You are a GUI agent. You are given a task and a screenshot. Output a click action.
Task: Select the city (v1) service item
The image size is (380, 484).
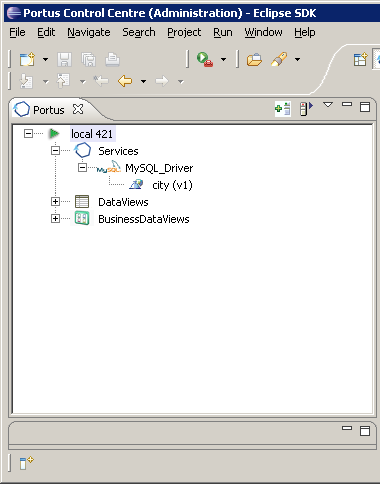(172, 185)
